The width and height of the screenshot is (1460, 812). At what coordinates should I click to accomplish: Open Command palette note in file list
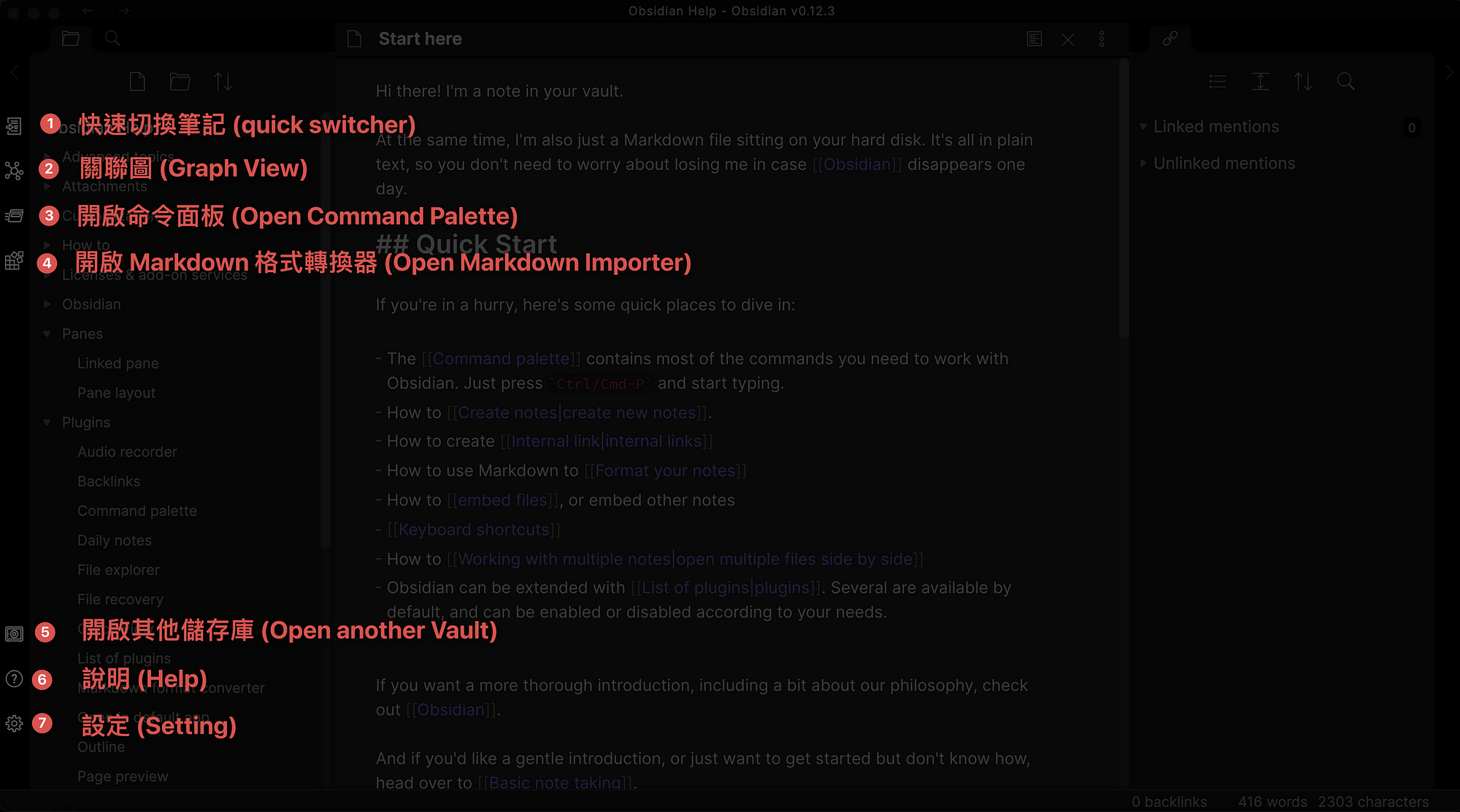pos(137,511)
